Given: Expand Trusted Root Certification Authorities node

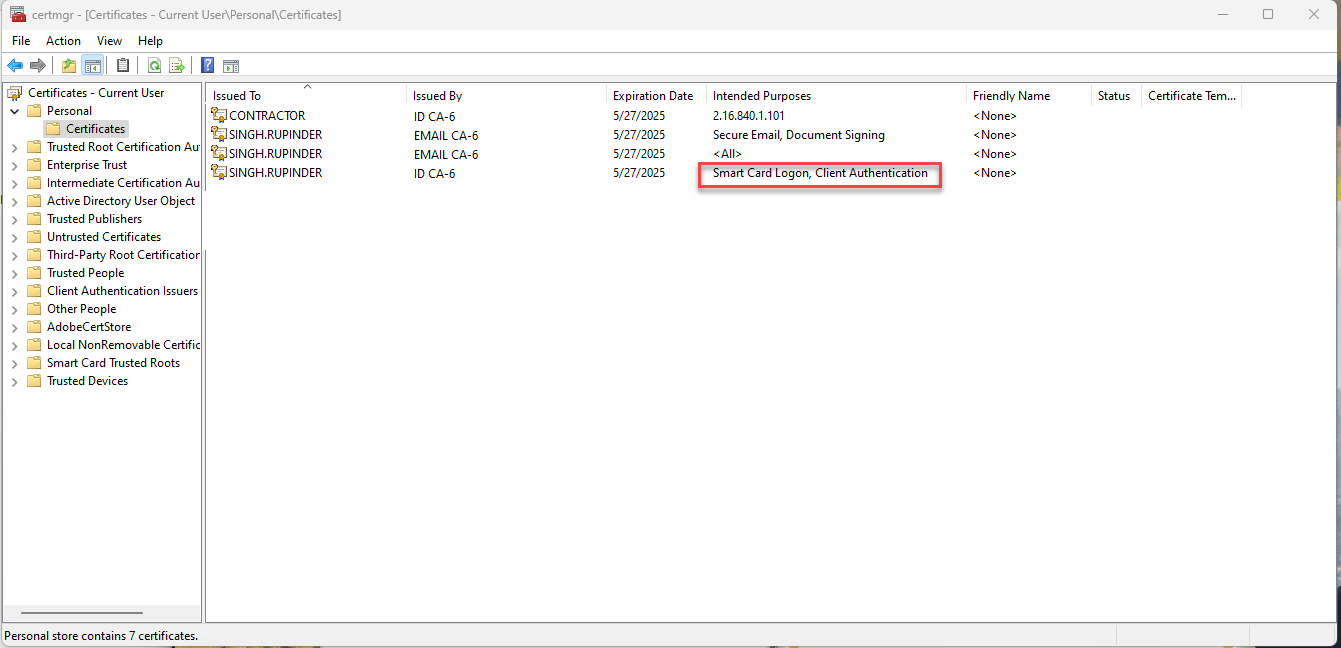Looking at the screenshot, I should [15, 147].
